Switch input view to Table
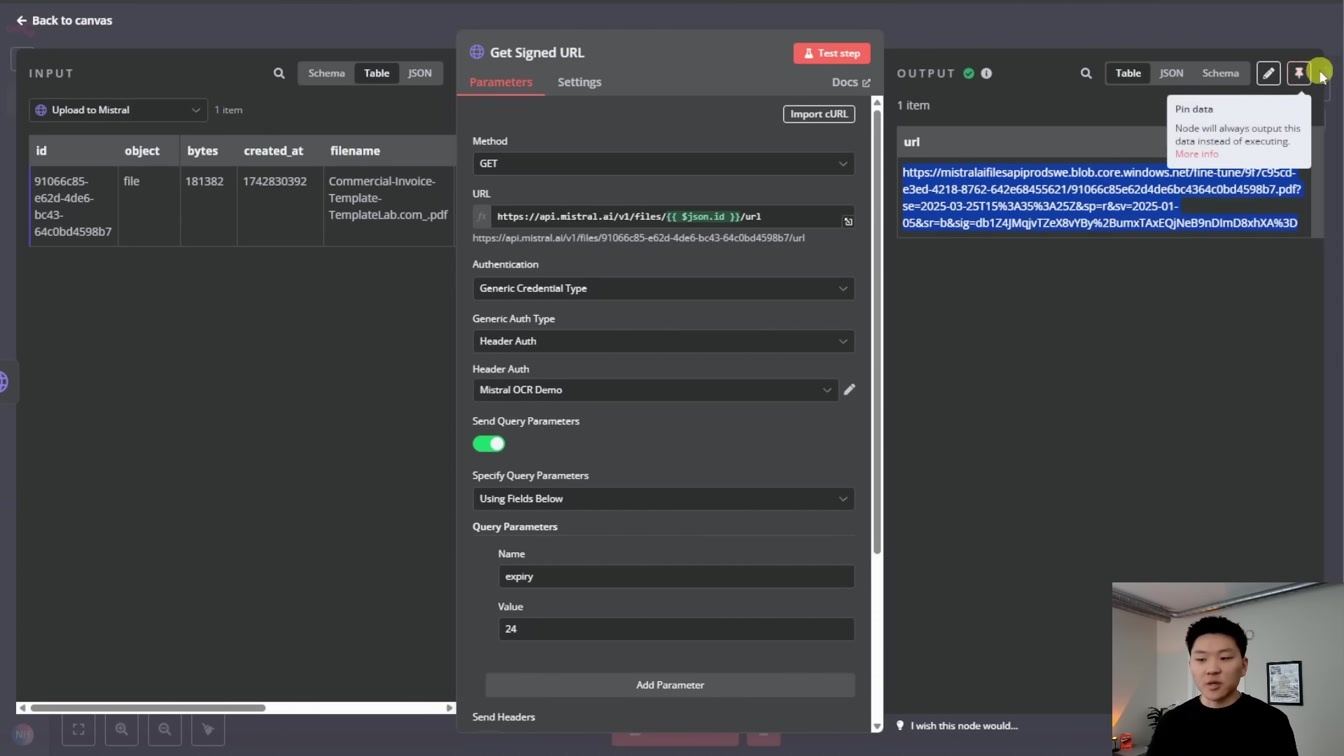1344x756 pixels. pos(376,73)
